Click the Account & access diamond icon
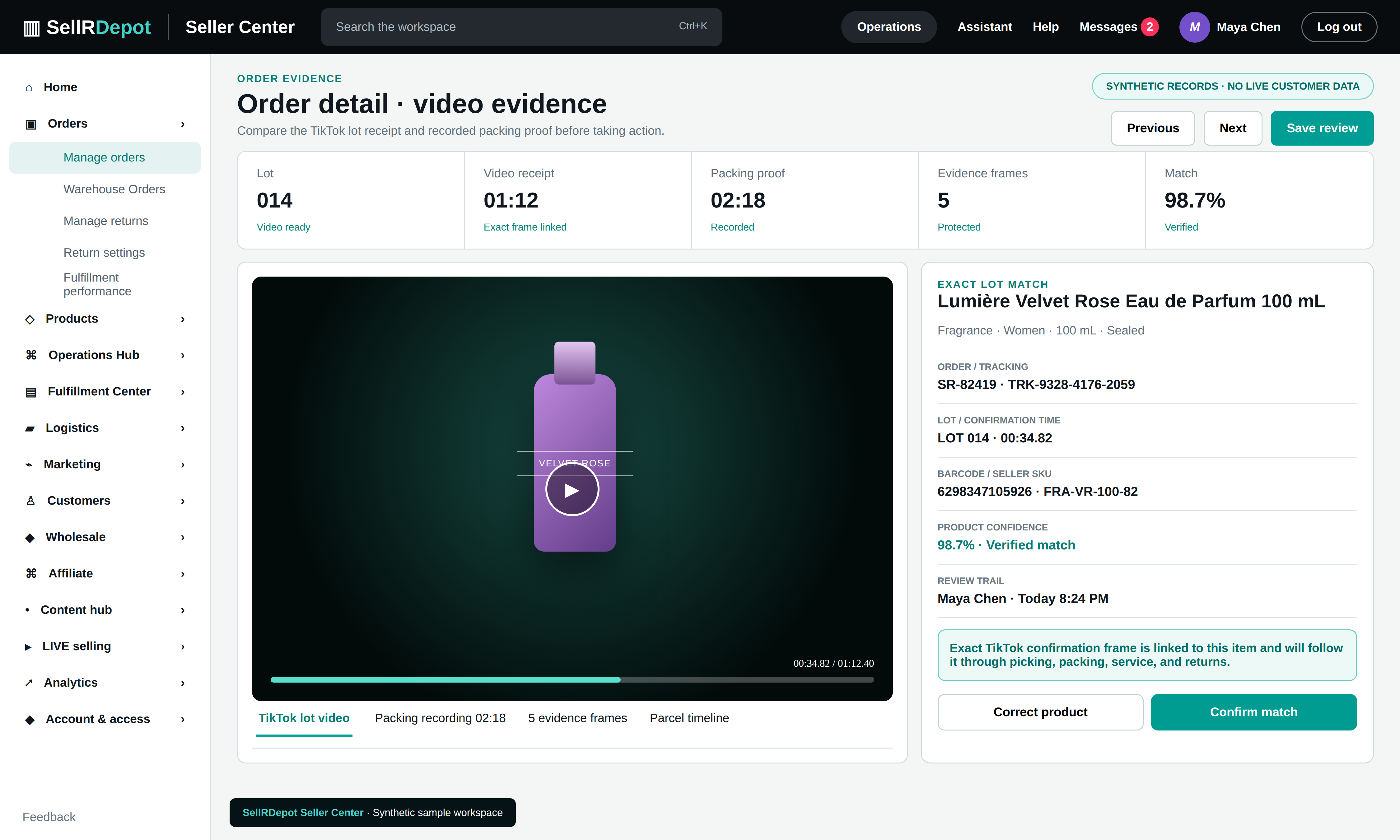The image size is (1400, 840). 30,719
